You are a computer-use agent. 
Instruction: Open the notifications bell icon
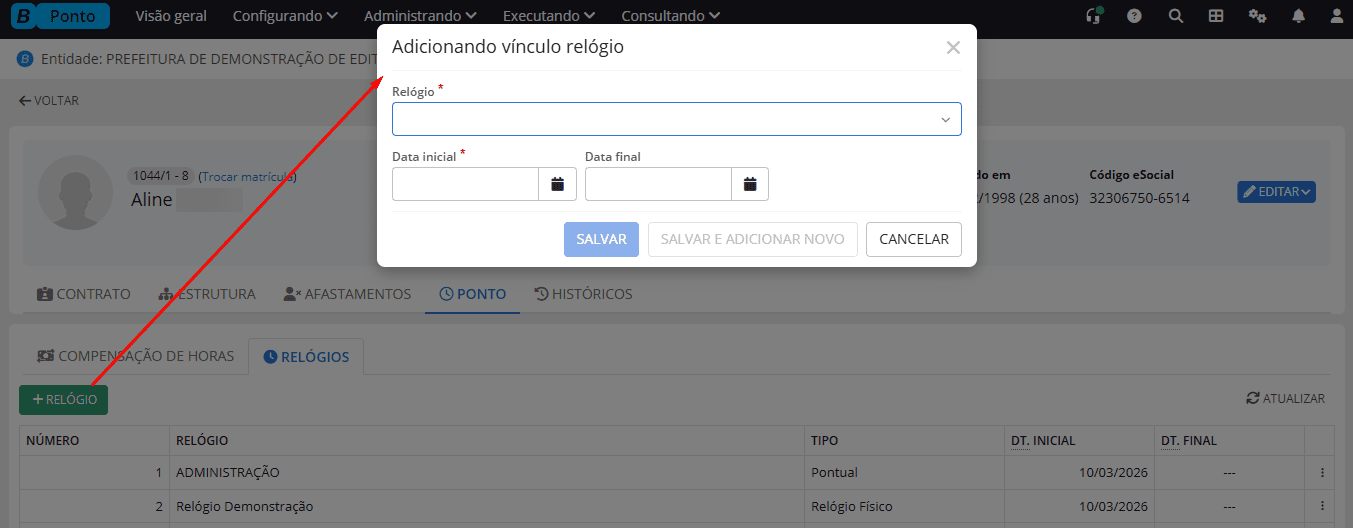click(1298, 16)
